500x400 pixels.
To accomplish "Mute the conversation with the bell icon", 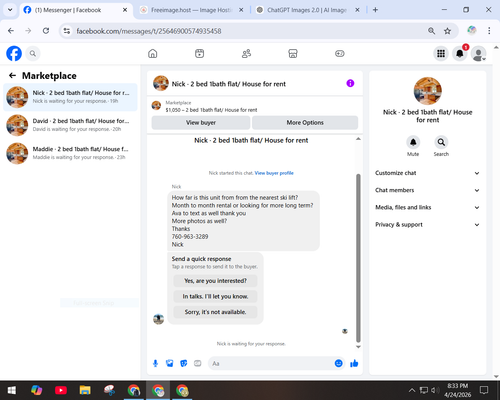I will pos(413,142).
